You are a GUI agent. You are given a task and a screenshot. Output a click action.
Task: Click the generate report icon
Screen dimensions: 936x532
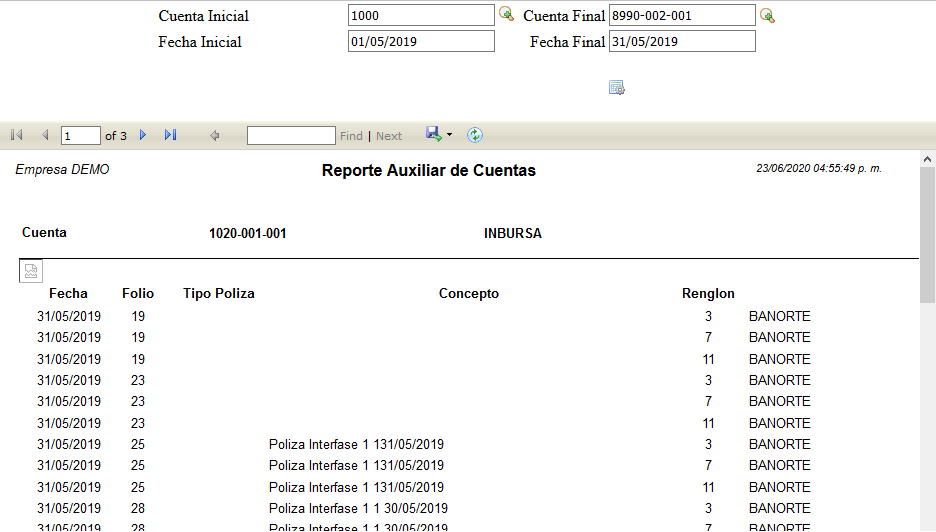(x=617, y=88)
